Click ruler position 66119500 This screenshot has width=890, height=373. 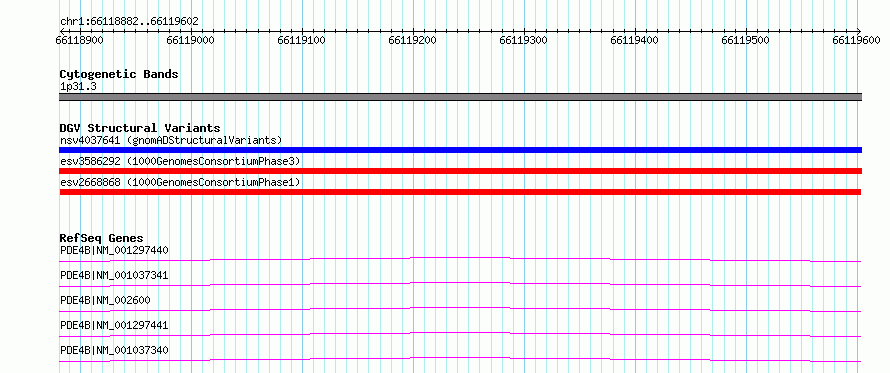tap(745, 40)
